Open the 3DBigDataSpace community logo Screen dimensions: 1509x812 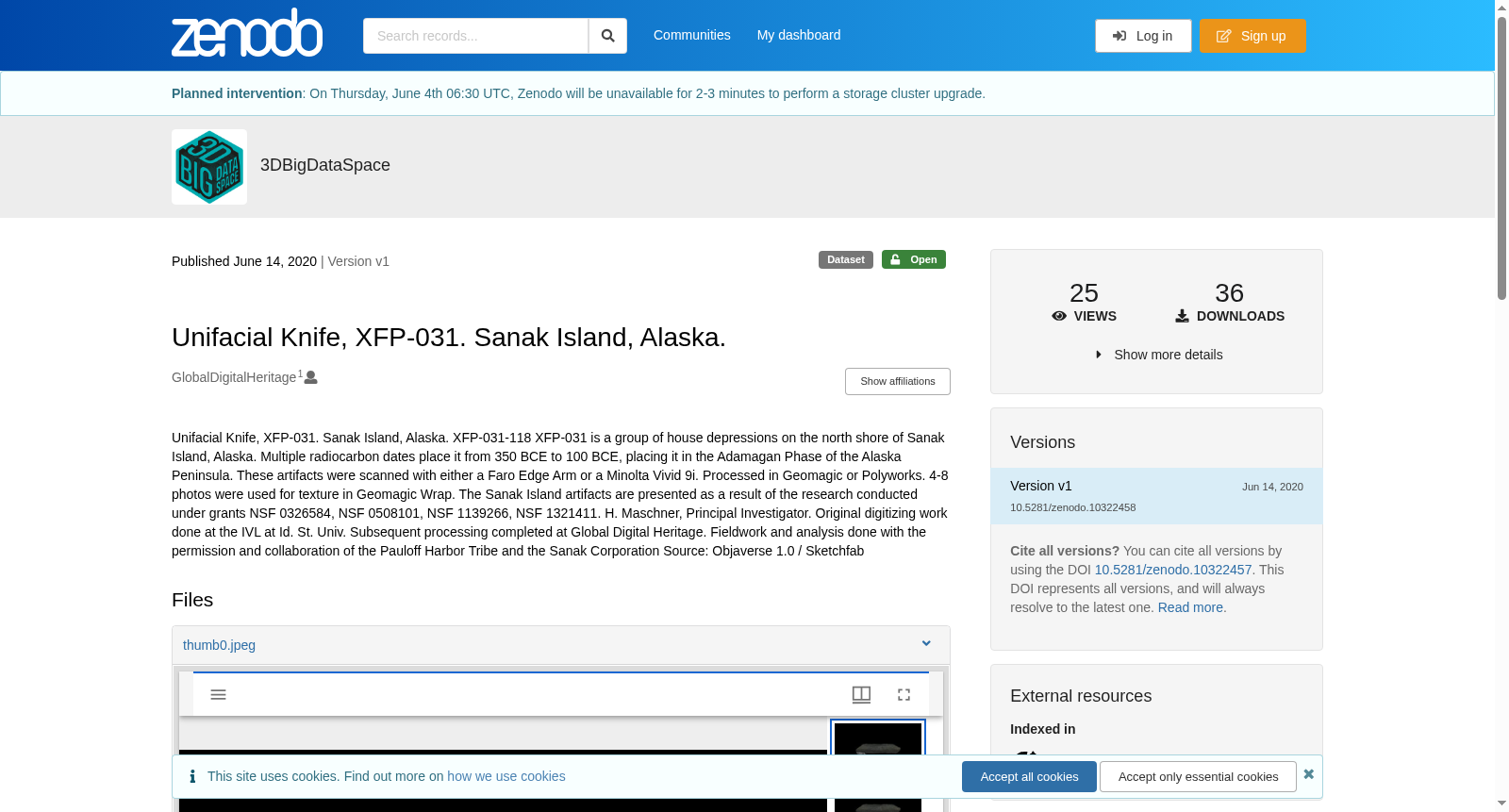pos(209,167)
